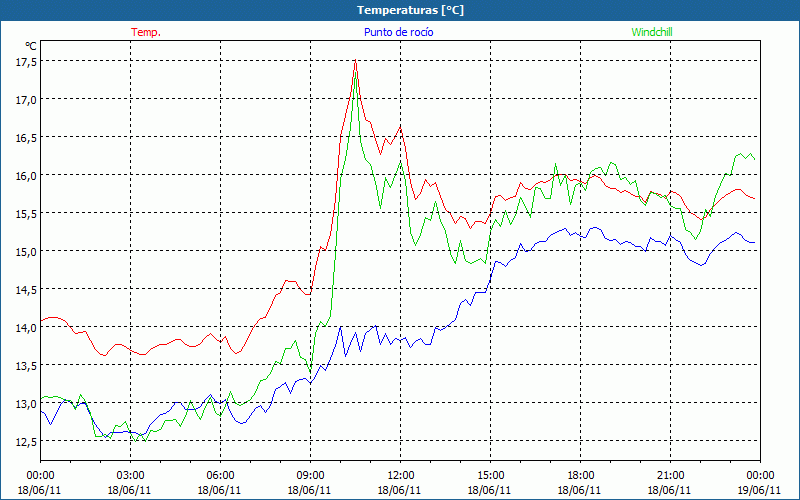Click the 17,0 y-axis value
The height and width of the screenshot is (500, 800).
(27, 99)
